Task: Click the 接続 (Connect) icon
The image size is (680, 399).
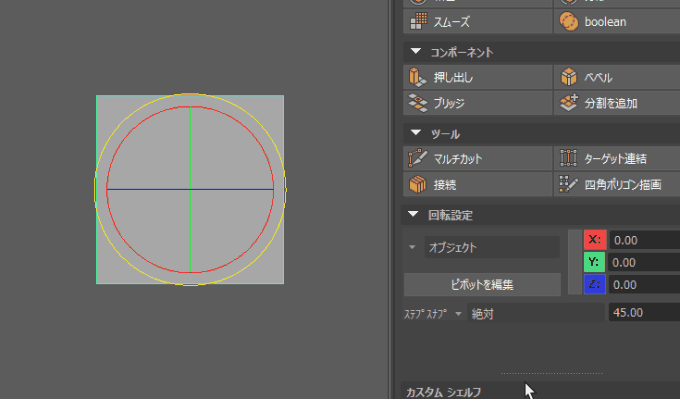Action: pyautogui.click(x=418, y=184)
